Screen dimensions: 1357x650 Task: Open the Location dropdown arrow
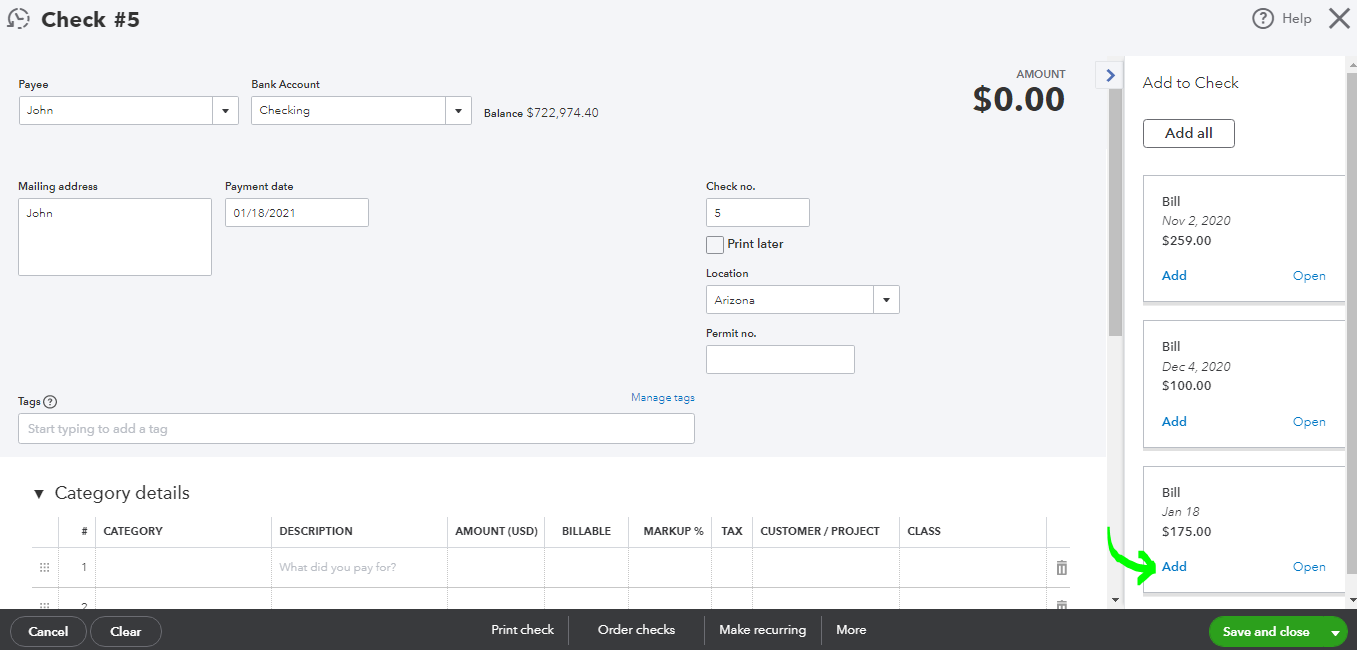886,300
